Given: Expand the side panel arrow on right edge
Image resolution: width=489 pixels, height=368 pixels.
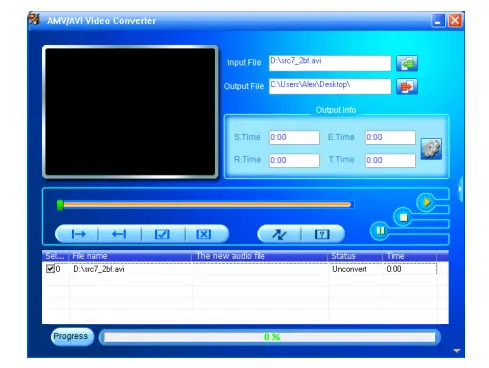Looking at the screenshot, I should (460, 189).
